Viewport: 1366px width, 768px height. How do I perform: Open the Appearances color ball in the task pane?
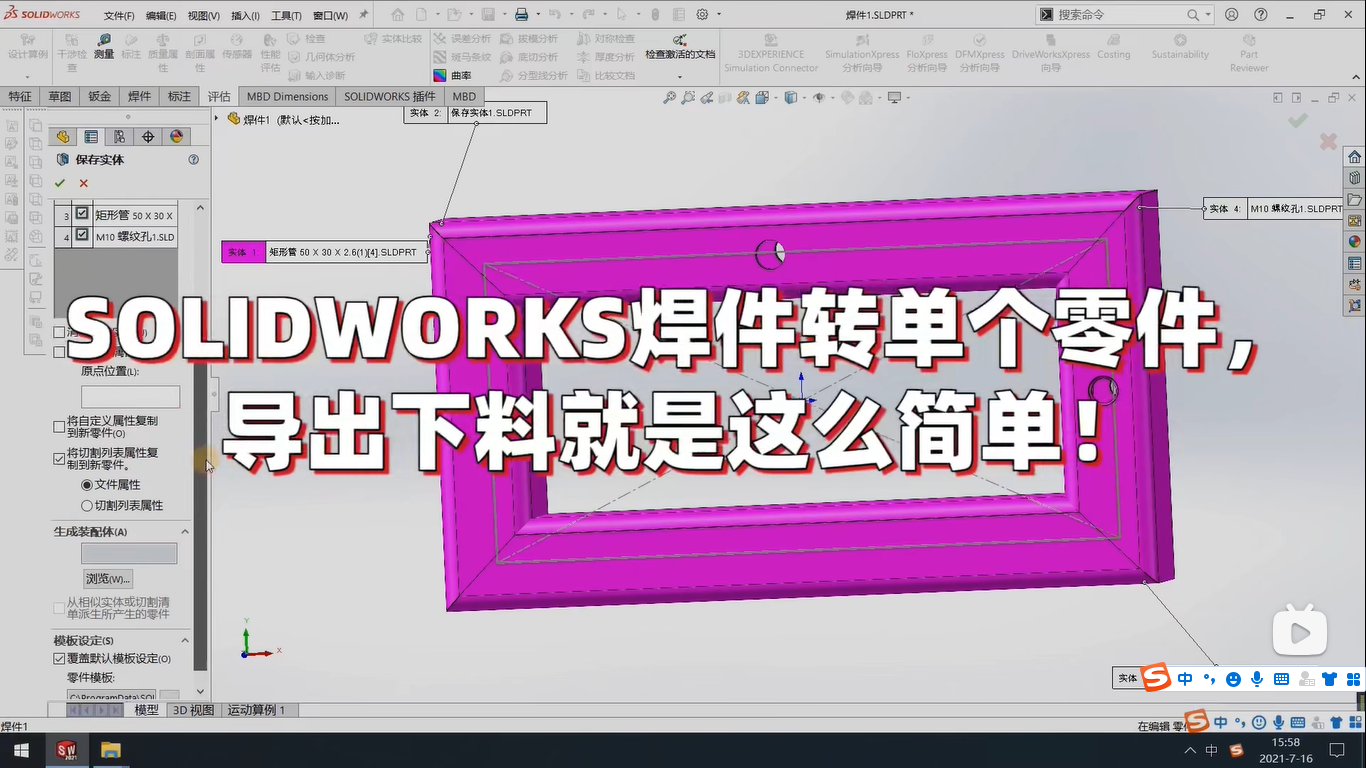coord(1355,241)
